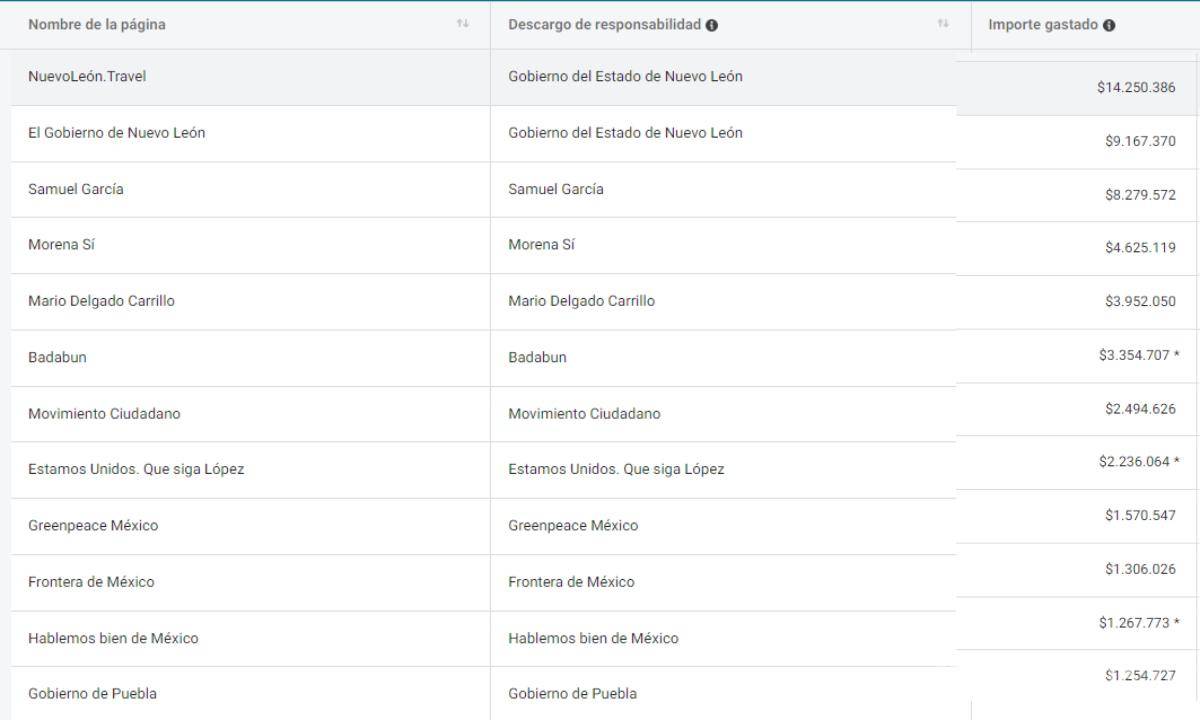Click Hablemos bien de México page
The width and height of the screenshot is (1200, 720).
(x=113, y=638)
